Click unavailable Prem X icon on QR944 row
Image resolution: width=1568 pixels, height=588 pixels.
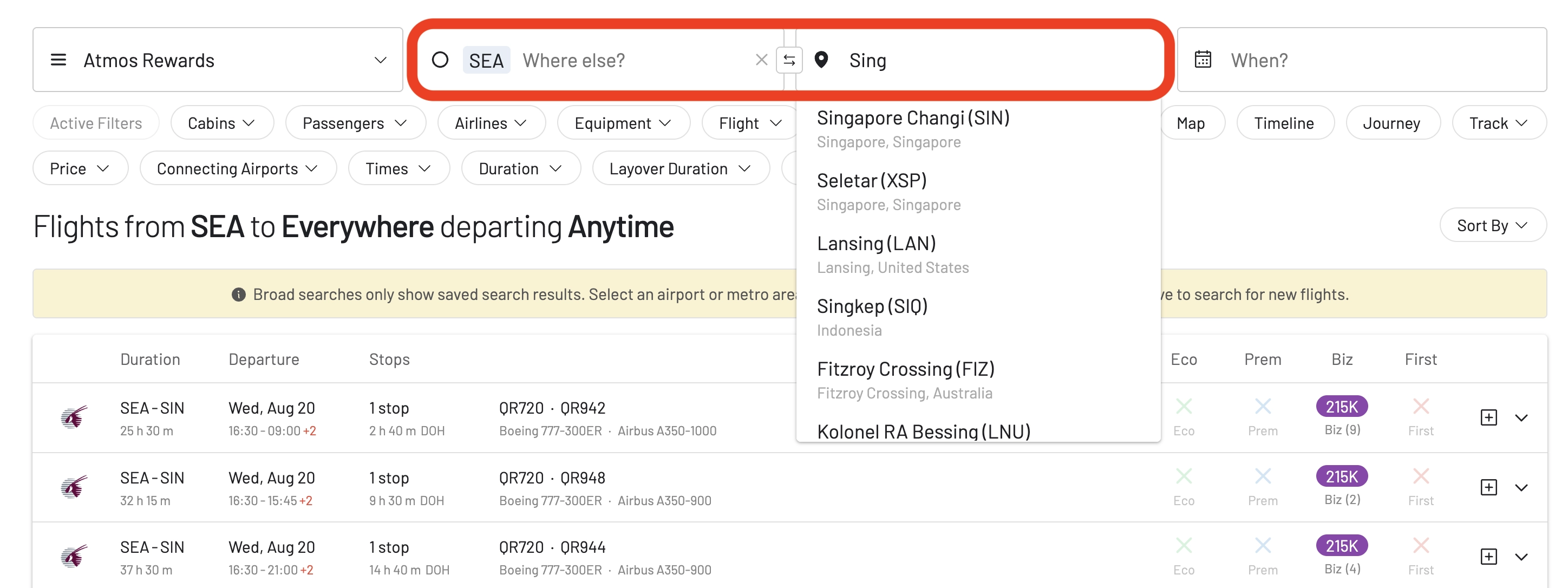pos(1263,545)
